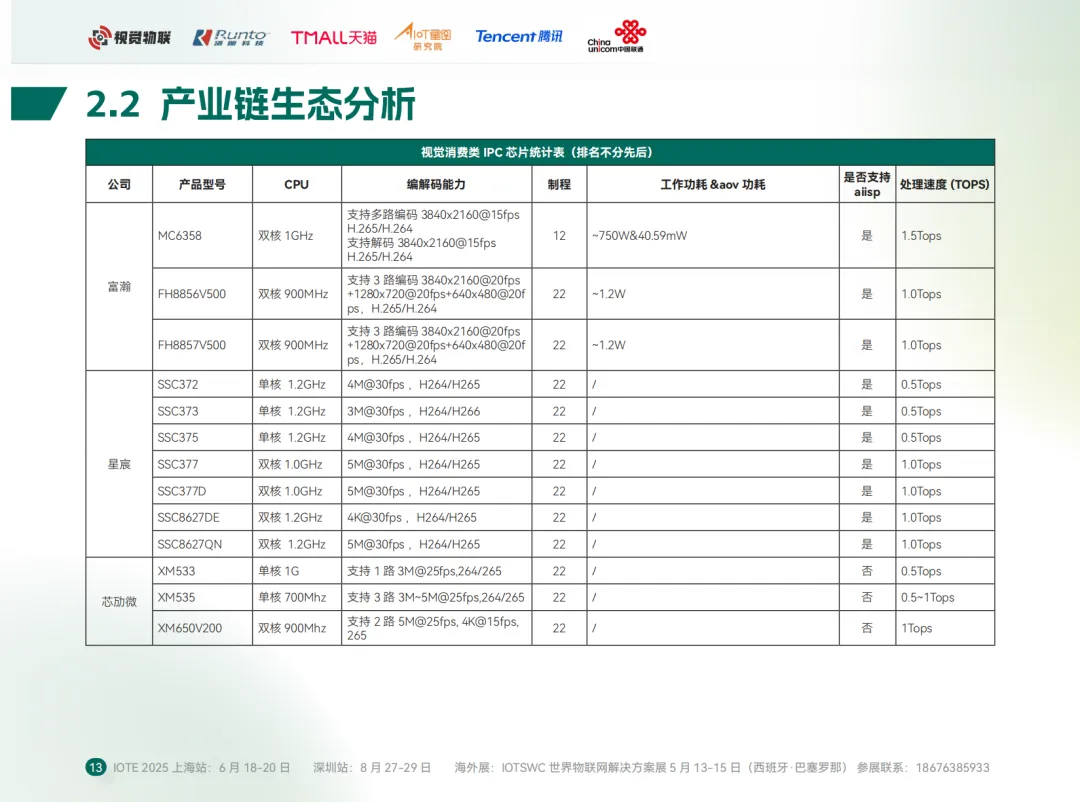Click the 工作功耗 &aov 功耗 column header

click(x=713, y=185)
